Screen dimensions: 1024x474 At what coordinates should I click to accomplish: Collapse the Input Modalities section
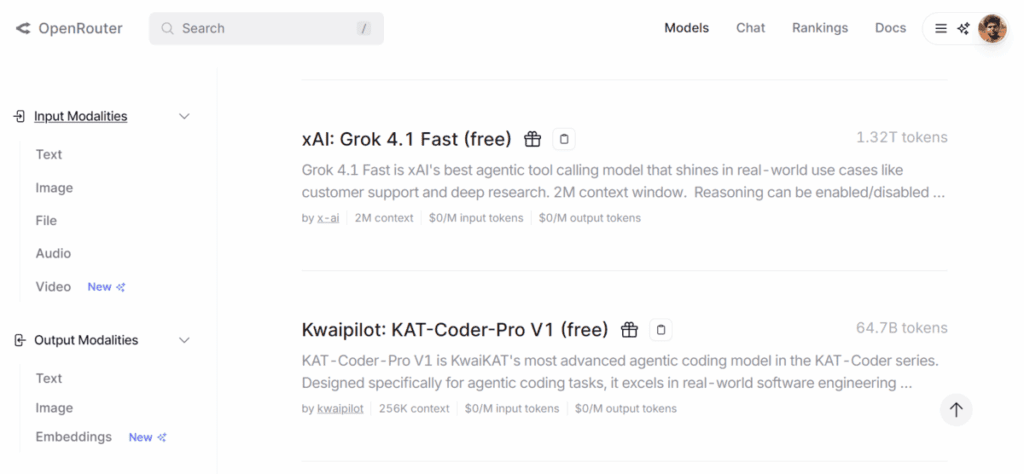click(184, 116)
